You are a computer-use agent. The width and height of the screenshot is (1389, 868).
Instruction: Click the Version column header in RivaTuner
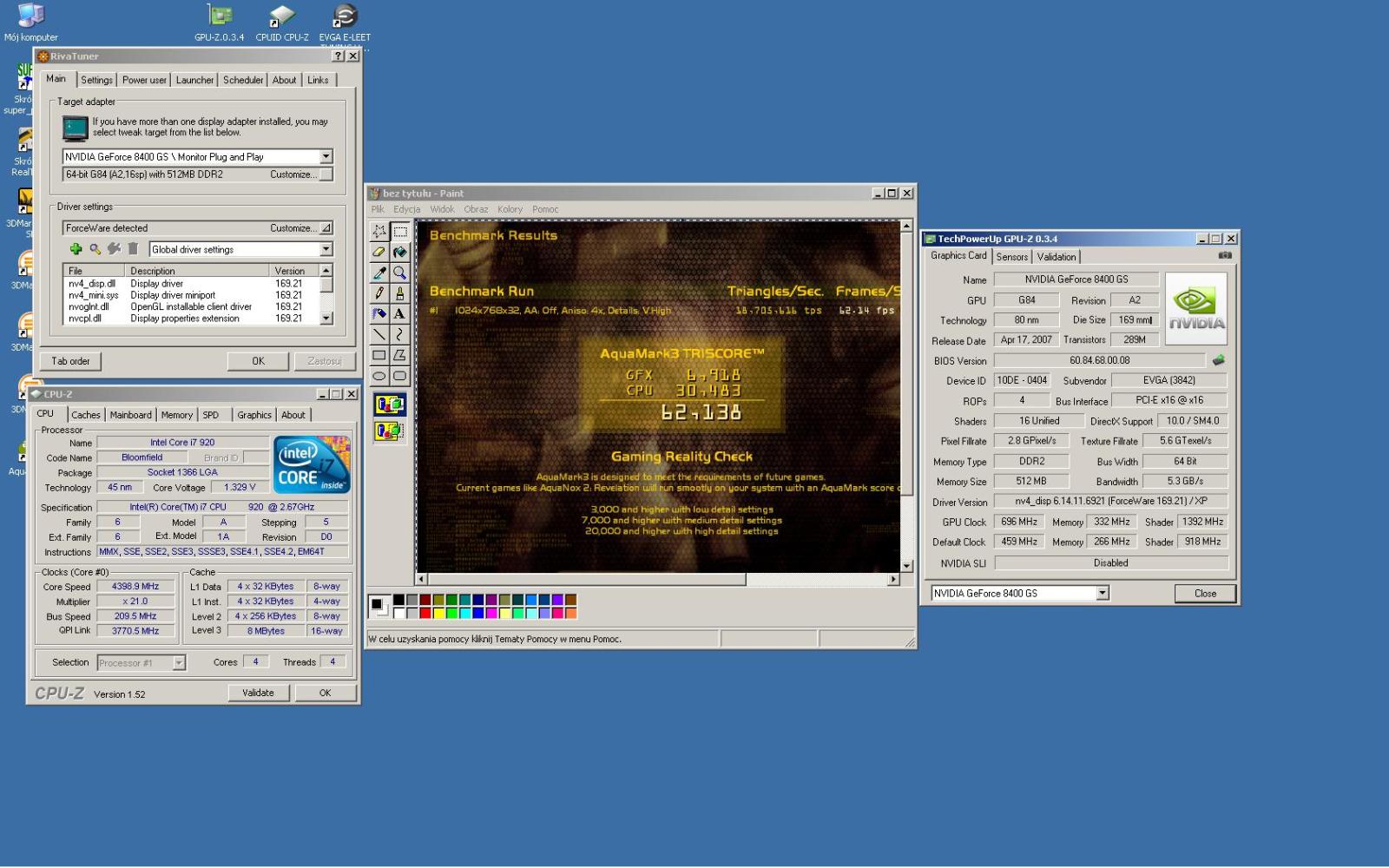coord(295,271)
